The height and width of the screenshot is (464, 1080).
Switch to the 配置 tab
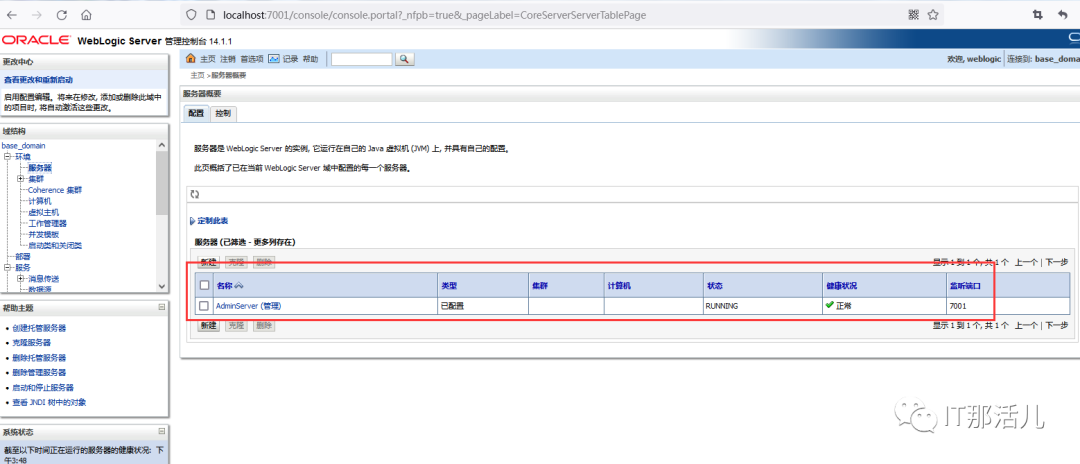coord(196,114)
